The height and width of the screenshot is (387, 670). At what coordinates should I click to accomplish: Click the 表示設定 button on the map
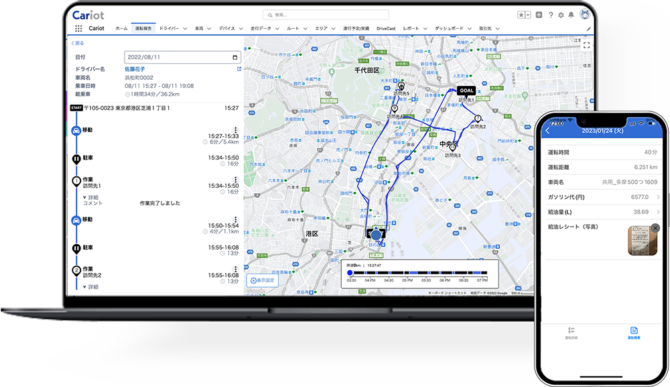[x=262, y=281]
